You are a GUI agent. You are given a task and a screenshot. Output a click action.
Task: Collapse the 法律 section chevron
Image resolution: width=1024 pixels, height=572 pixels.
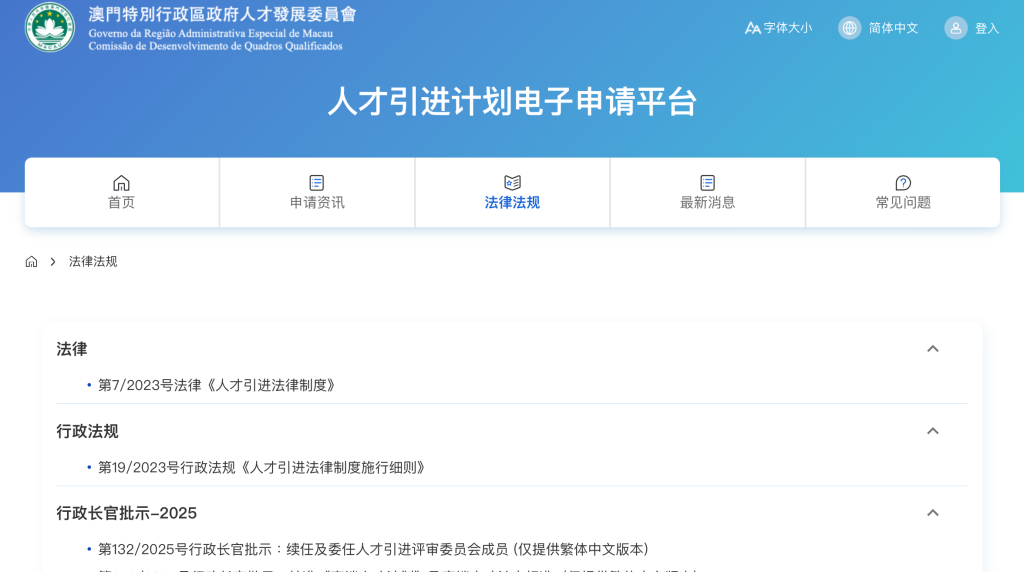point(932,349)
